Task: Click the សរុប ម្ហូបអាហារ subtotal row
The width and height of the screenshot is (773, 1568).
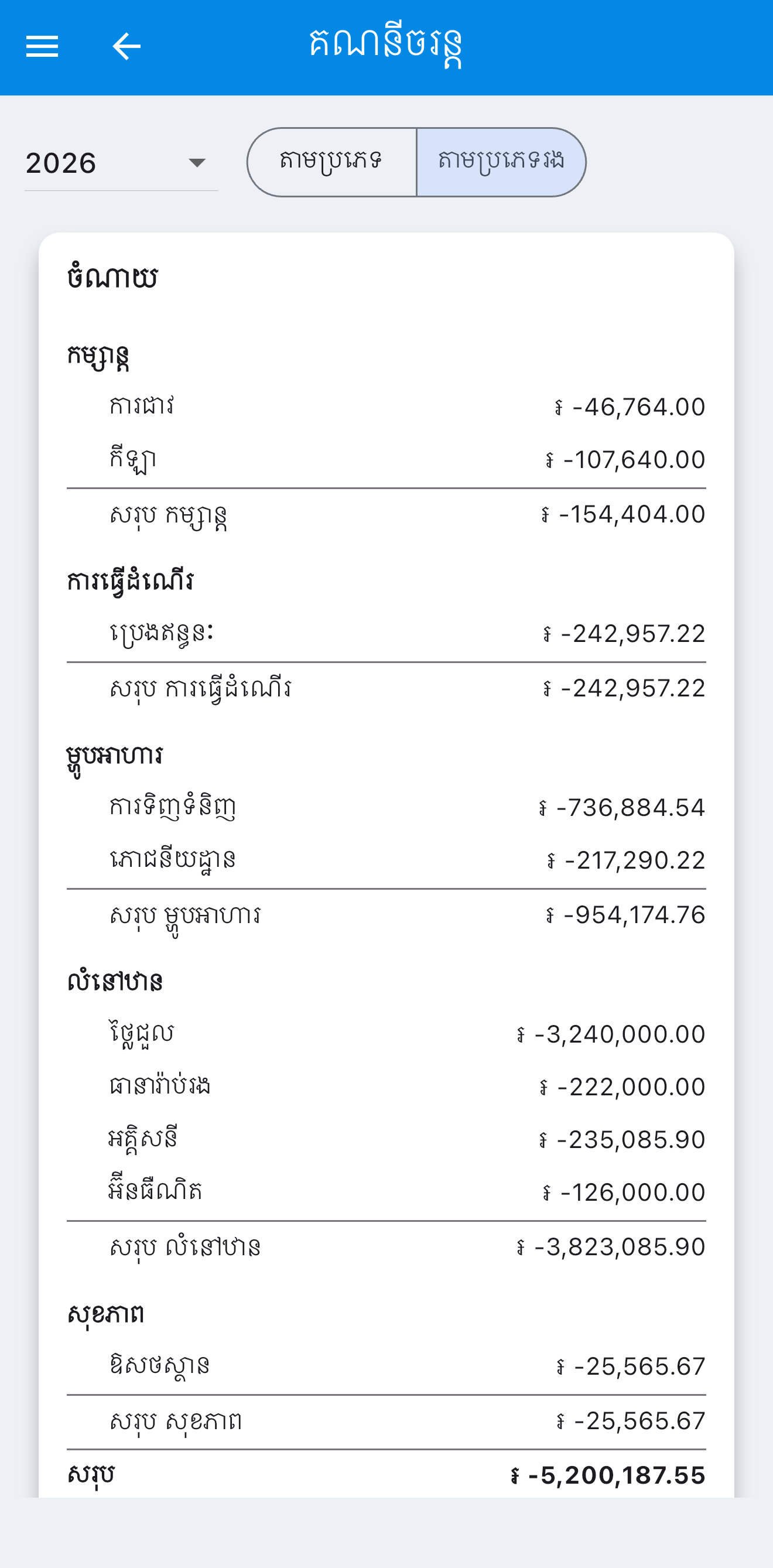Action: [x=386, y=915]
